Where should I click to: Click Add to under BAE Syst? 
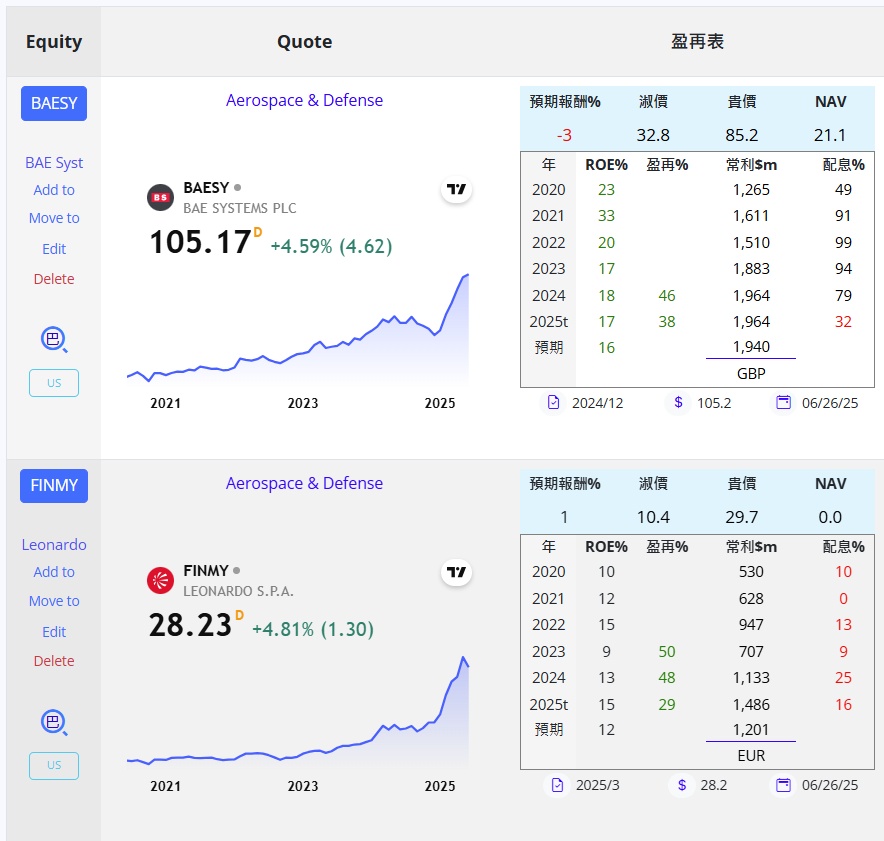click(54, 190)
